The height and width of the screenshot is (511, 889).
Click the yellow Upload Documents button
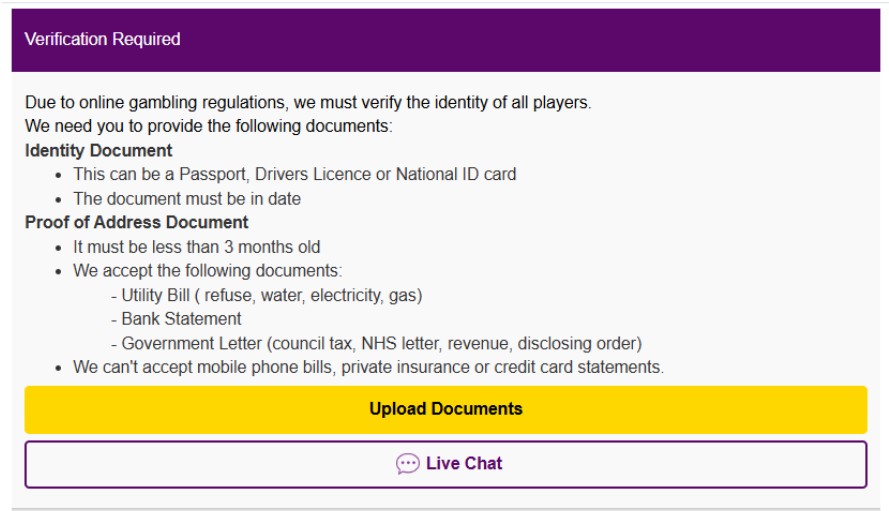pyautogui.click(x=445, y=409)
